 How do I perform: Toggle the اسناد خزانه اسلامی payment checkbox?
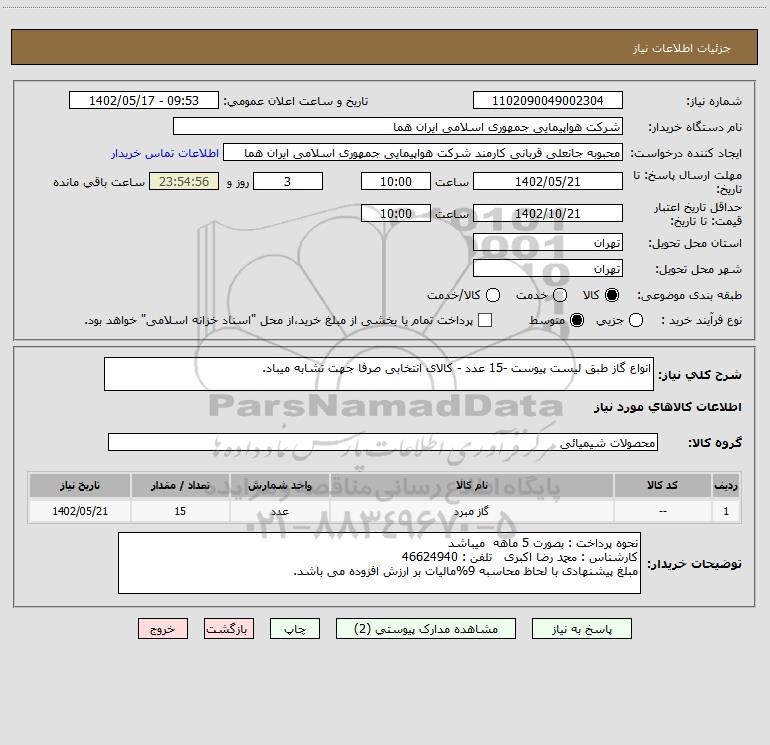485,320
